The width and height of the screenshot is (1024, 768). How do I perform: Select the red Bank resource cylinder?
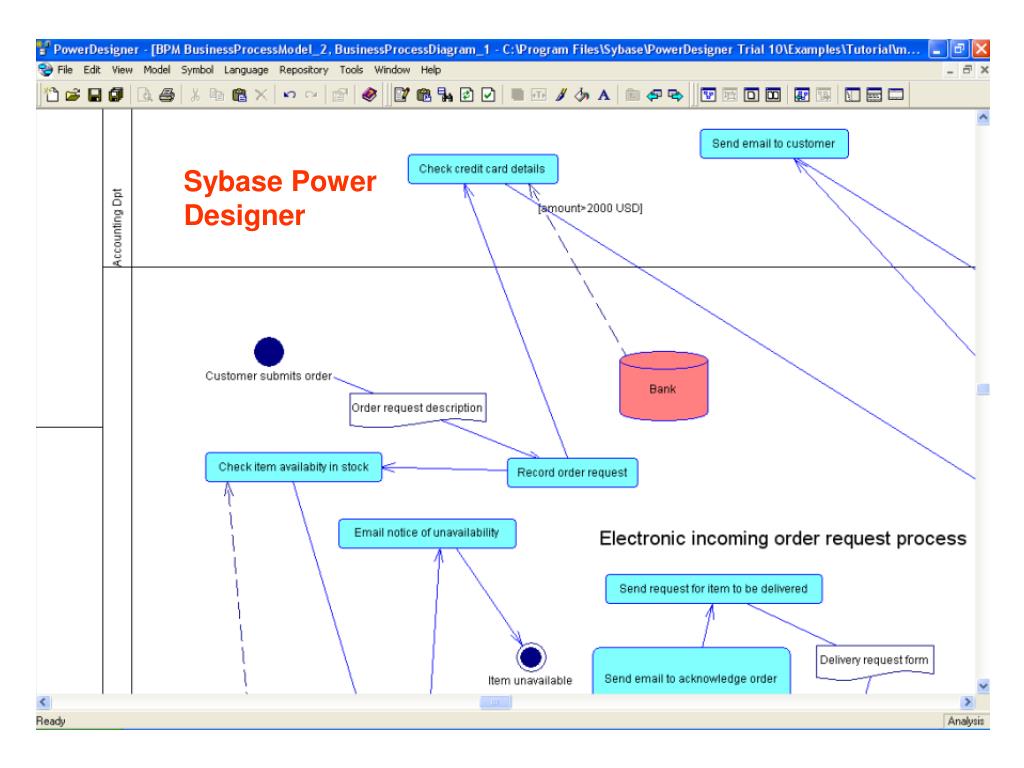[664, 386]
